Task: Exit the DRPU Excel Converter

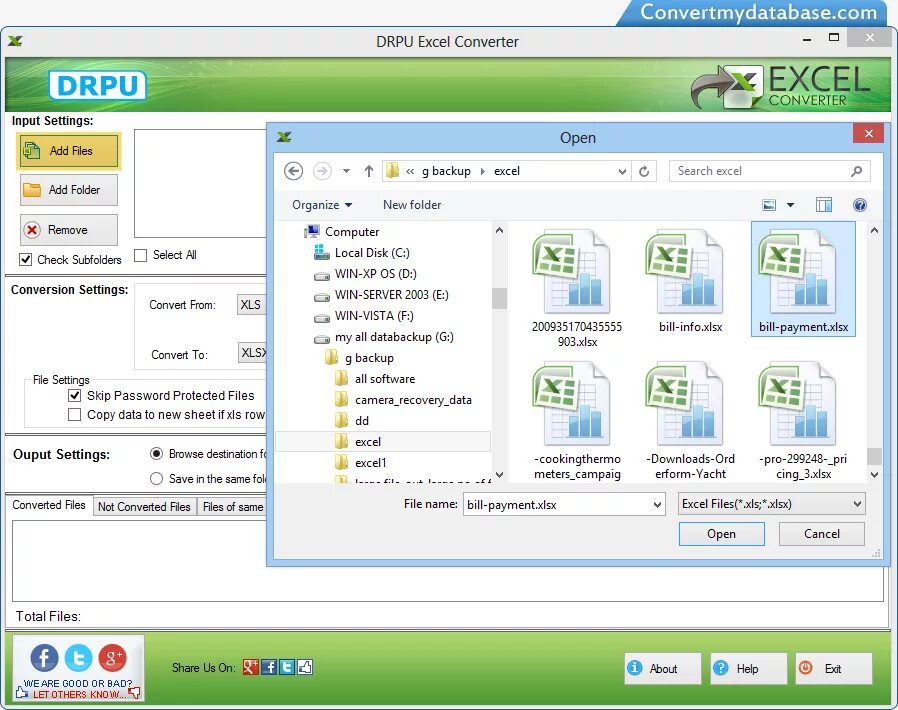Action: click(x=834, y=669)
